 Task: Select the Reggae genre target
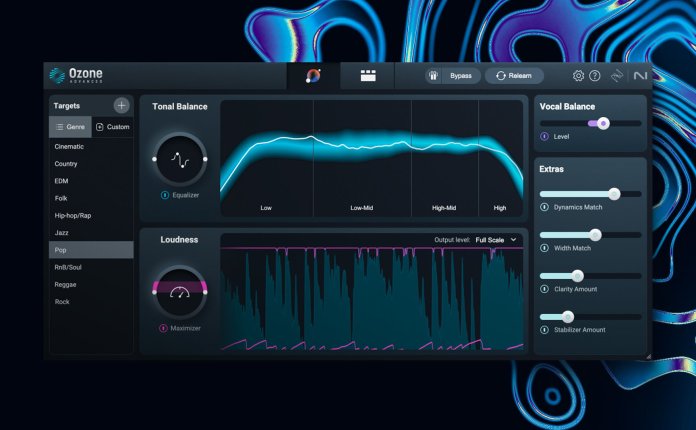[x=91, y=284]
